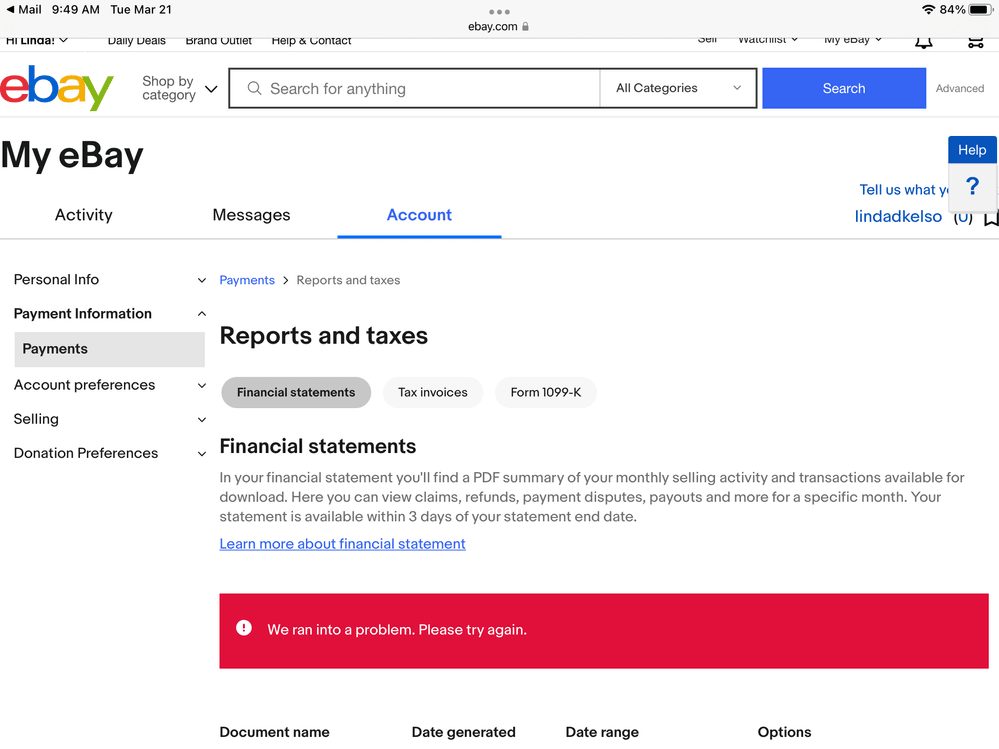999x749 pixels.
Task: Tap the ebay.com address bar
Action: 499,27
